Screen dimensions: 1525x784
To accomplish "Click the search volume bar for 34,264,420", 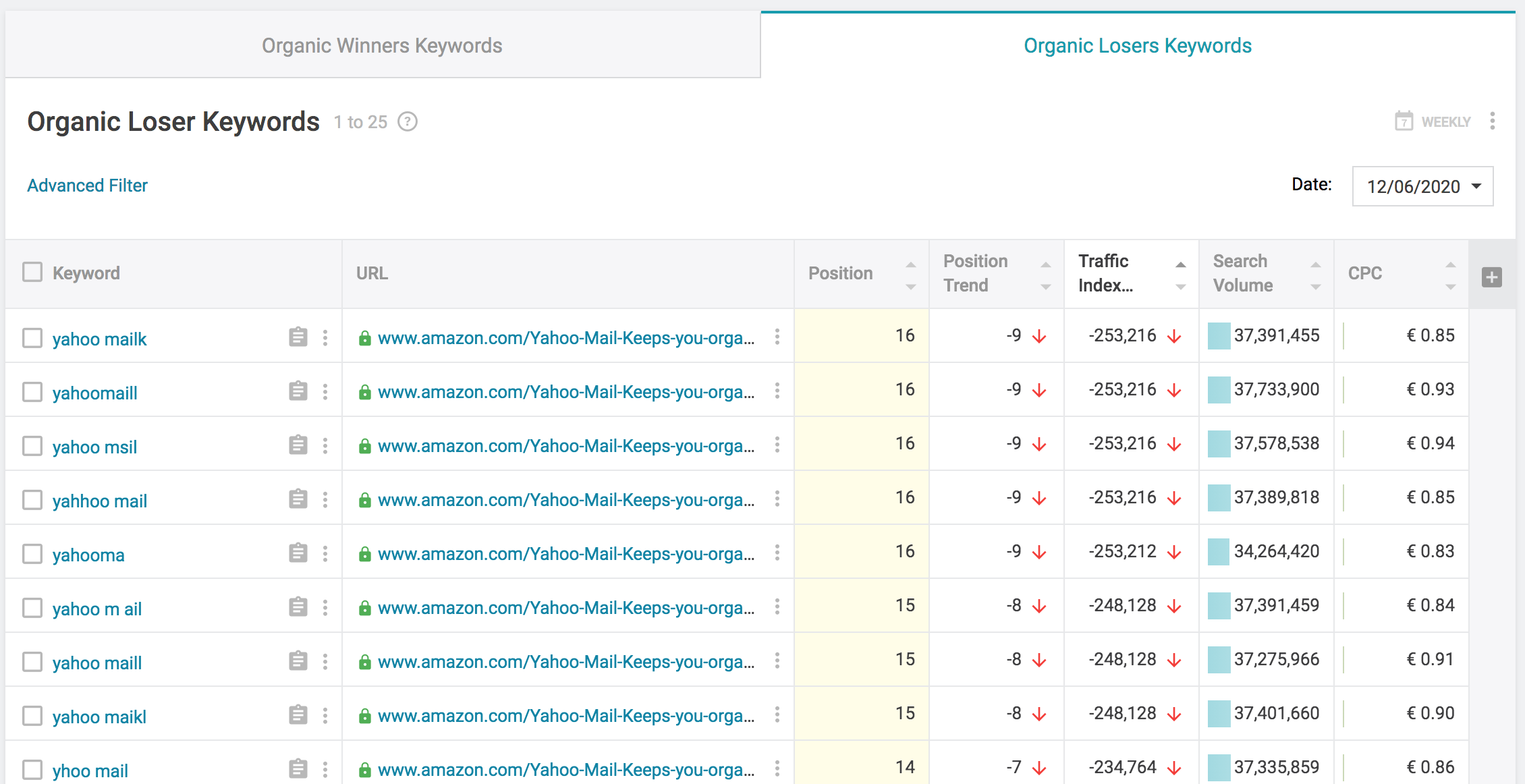I will coord(1219,552).
